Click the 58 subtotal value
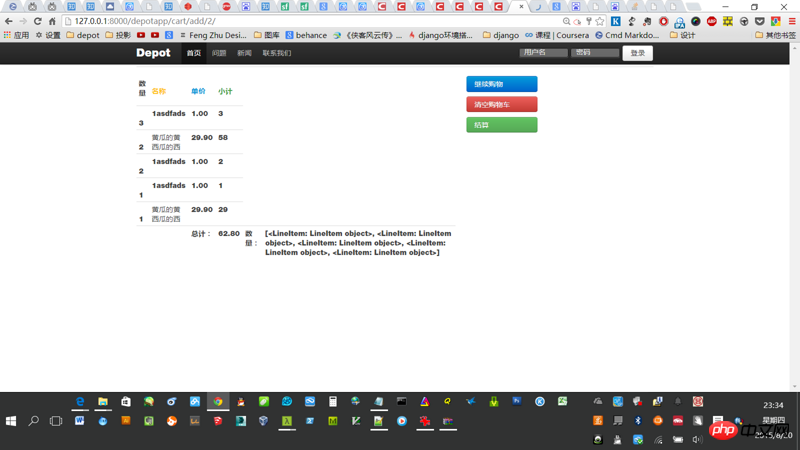The width and height of the screenshot is (800, 450). coord(223,137)
